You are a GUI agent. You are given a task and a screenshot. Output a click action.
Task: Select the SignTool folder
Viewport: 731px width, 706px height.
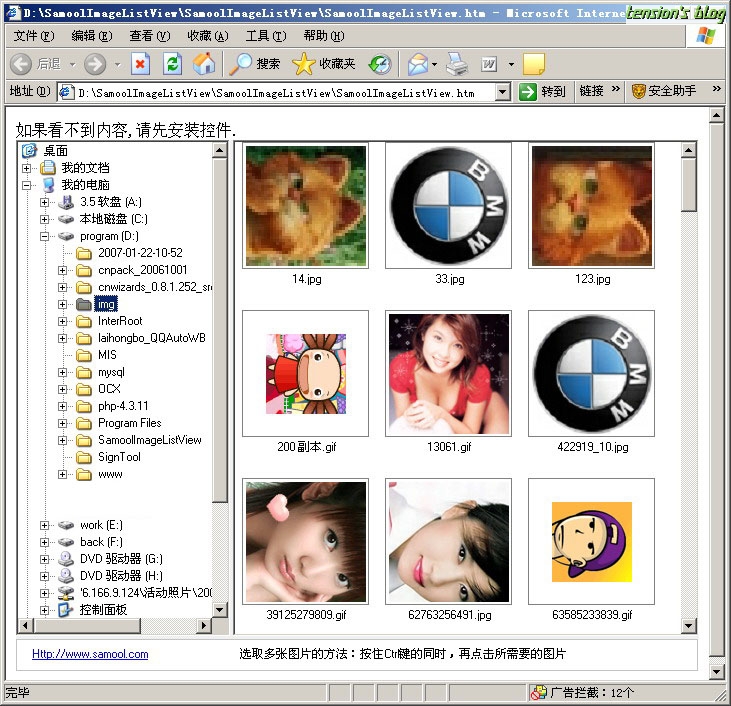point(119,457)
